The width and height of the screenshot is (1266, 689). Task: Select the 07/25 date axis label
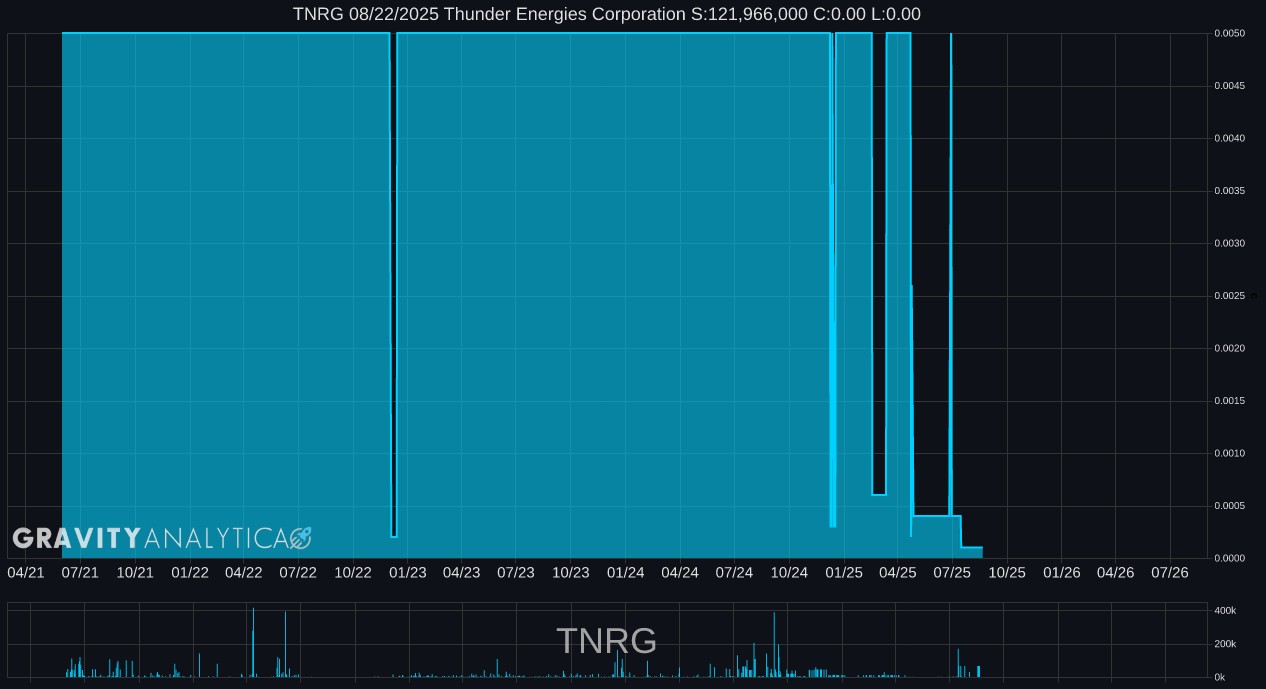pos(952,572)
